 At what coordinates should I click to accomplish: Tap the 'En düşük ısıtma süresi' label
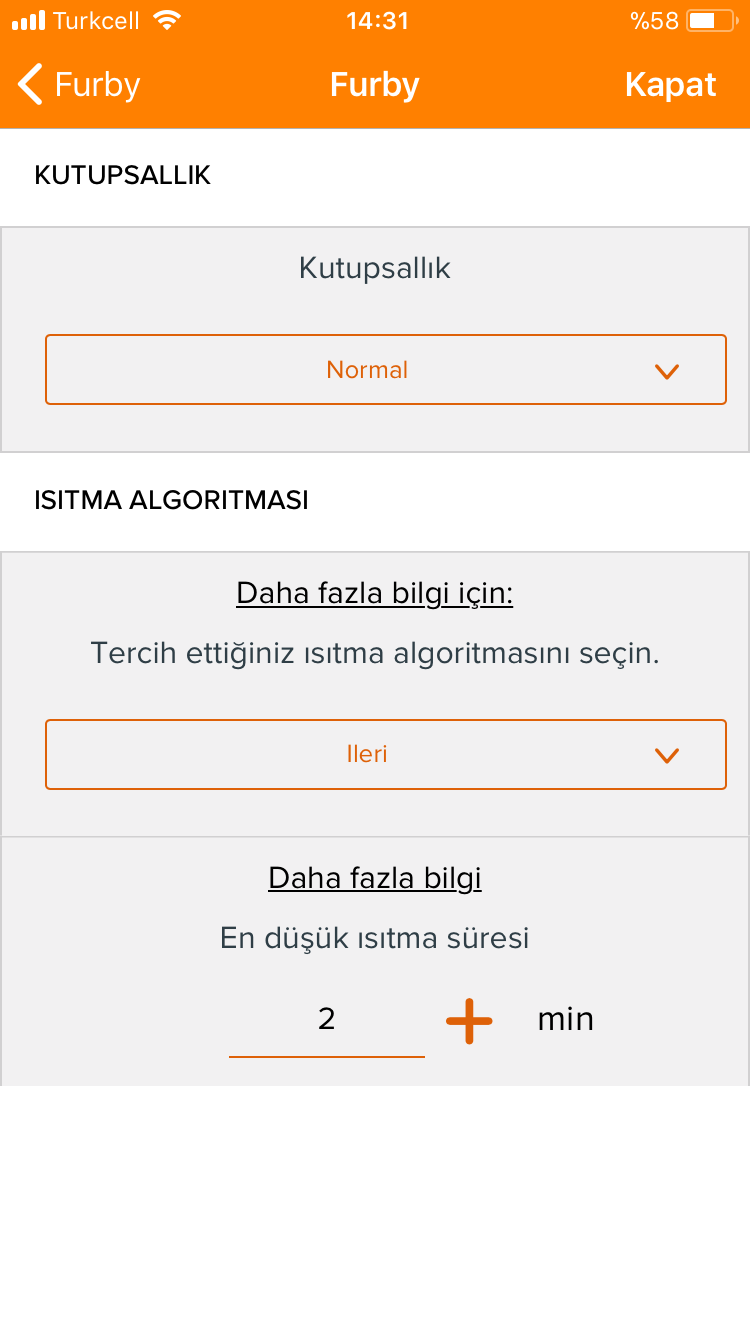[375, 938]
